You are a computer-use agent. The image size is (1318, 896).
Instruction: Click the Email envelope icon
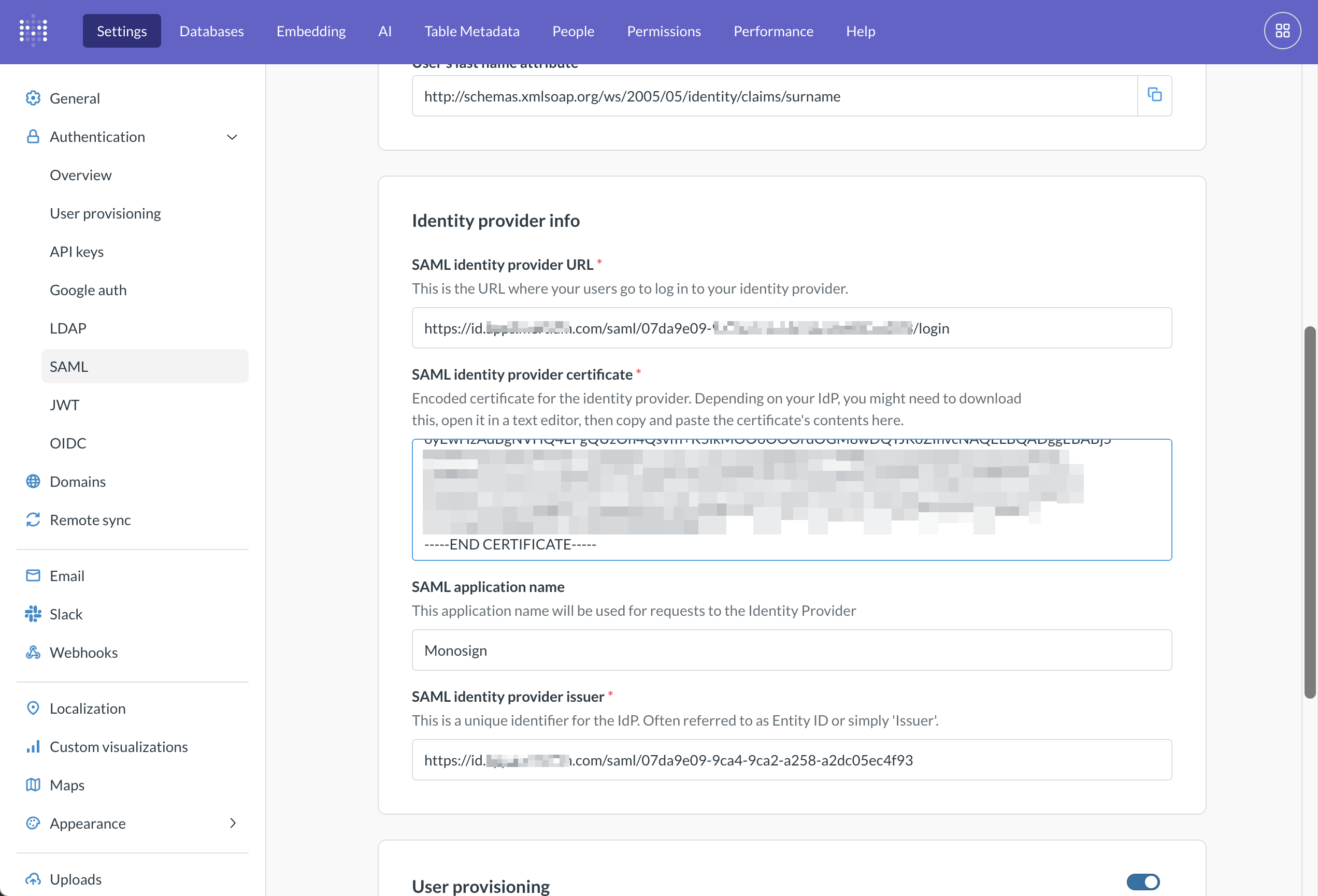pyautogui.click(x=33, y=575)
